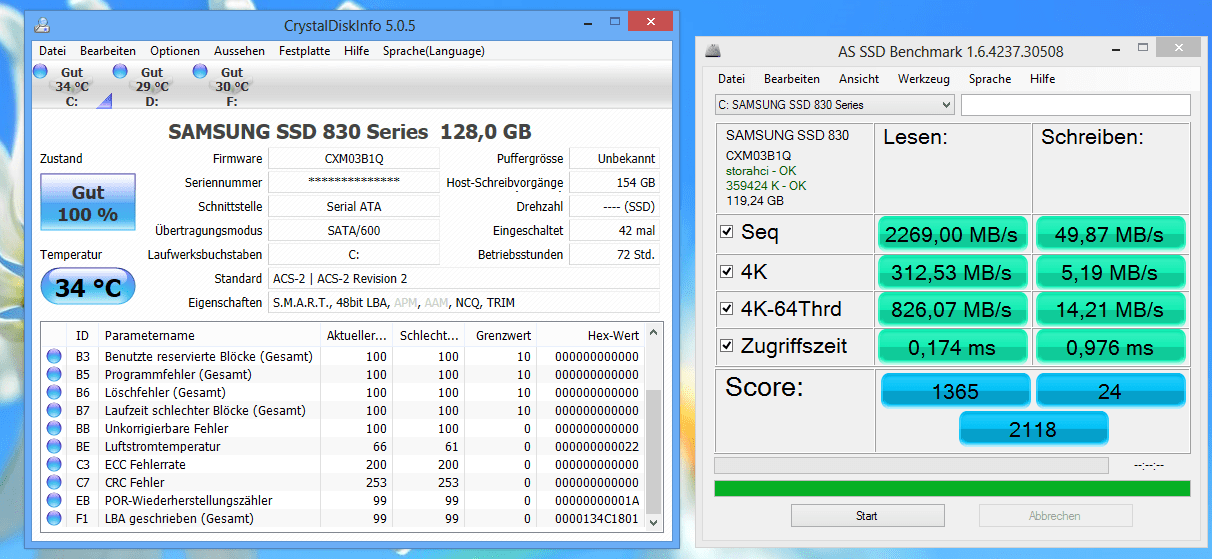This screenshot has width=1212, height=559.
Task: Open Ansicht menu in AS SSD Benchmark
Action: [859, 79]
